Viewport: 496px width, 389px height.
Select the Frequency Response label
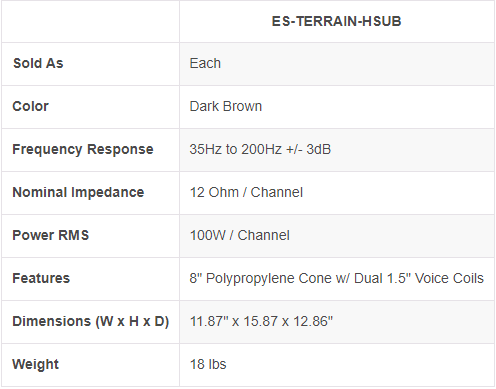point(83,149)
